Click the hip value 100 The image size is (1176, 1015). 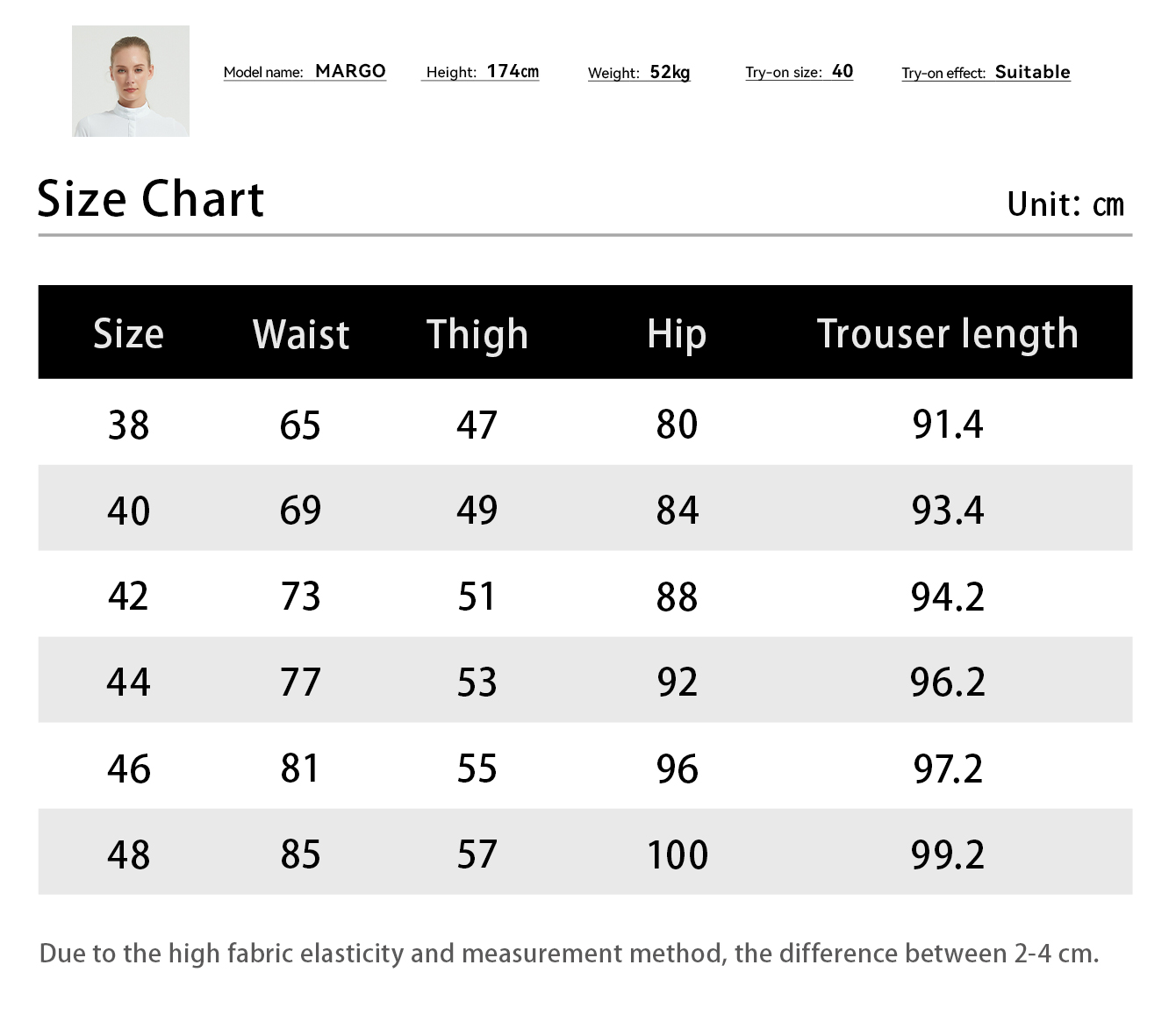(x=677, y=854)
